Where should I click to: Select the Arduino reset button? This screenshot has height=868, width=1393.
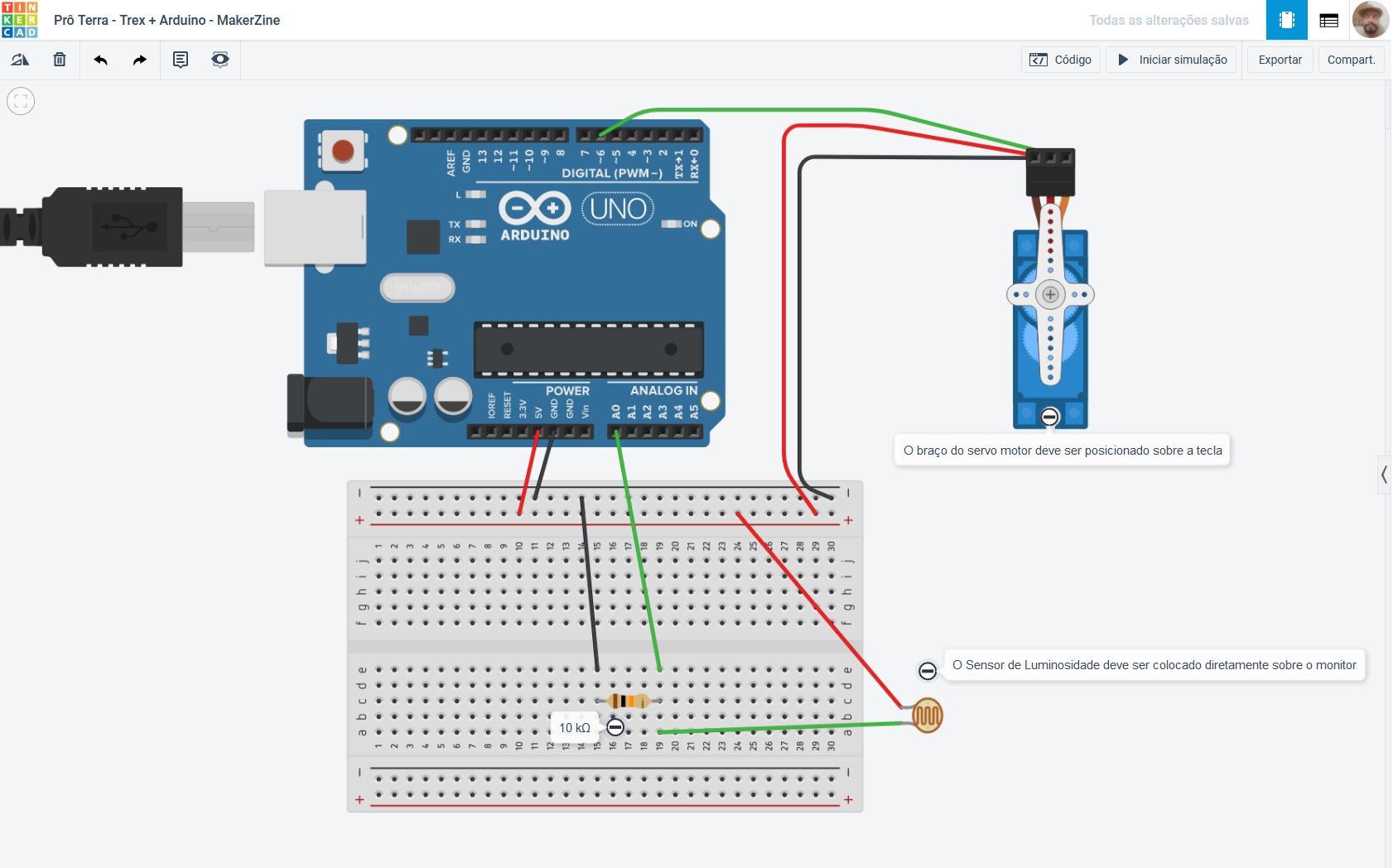(x=343, y=152)
